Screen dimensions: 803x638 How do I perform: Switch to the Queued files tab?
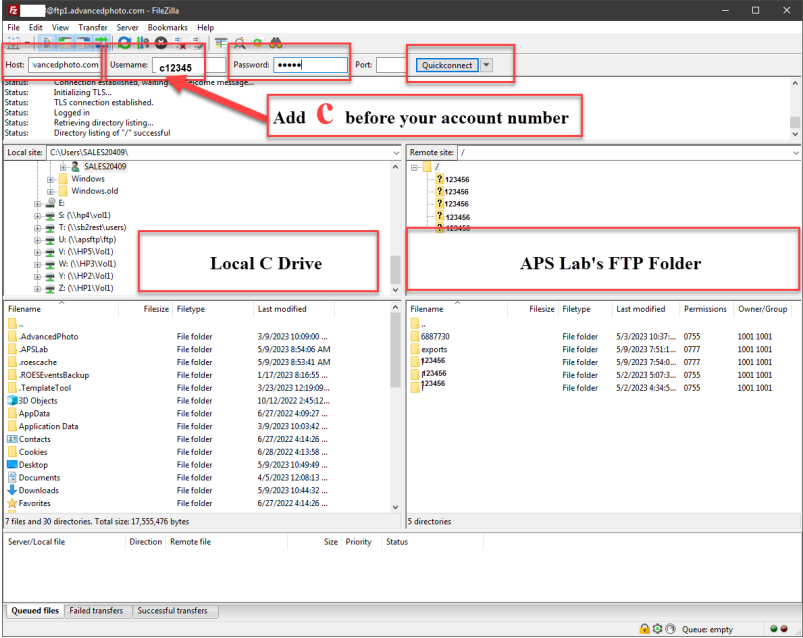[35, 610]
